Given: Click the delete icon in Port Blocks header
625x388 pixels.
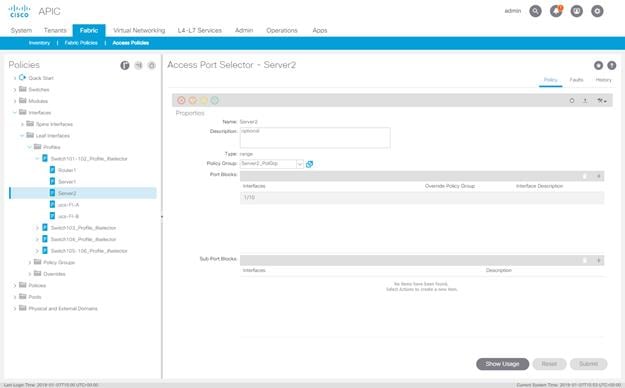Looking at the screenshot, I should click(x=585, y=176).
